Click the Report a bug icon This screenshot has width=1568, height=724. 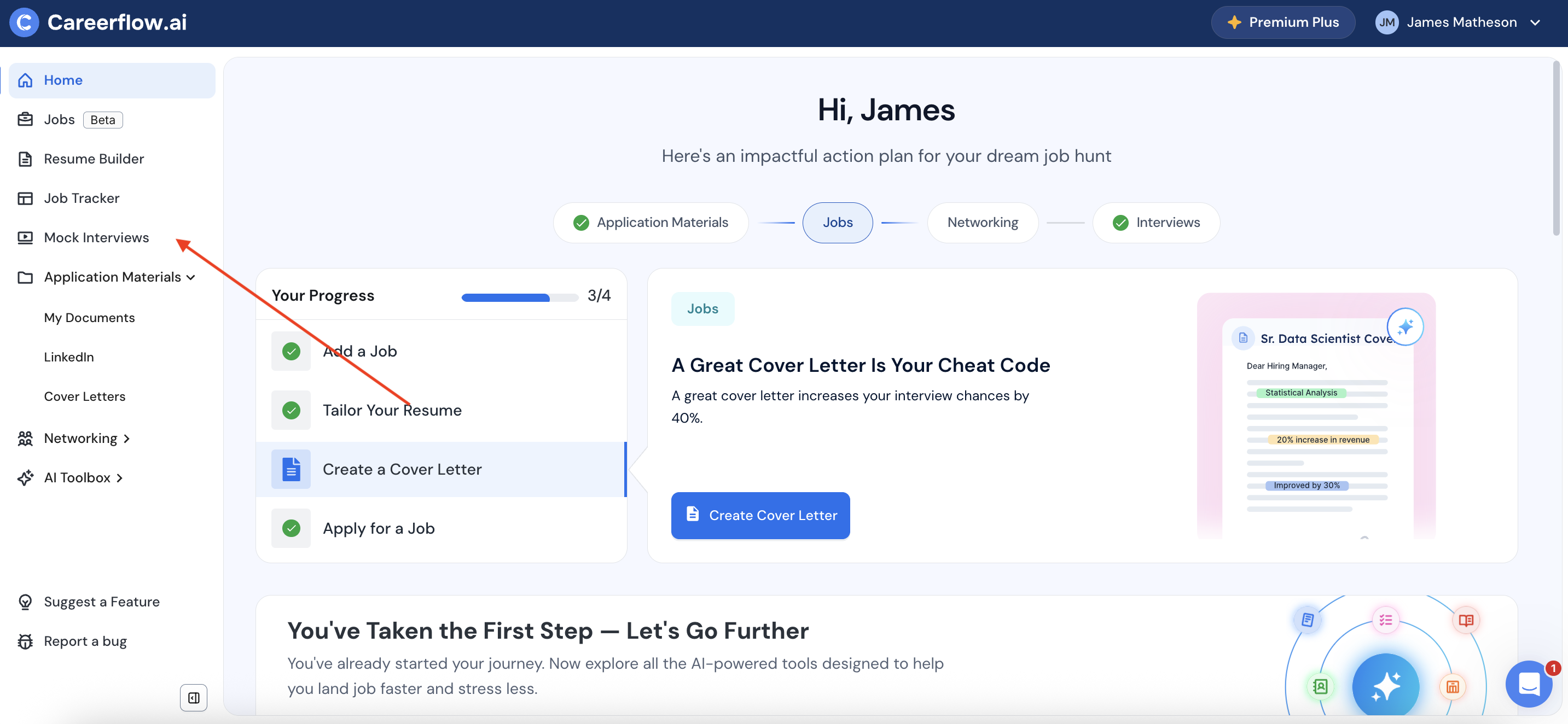[25, 641]
